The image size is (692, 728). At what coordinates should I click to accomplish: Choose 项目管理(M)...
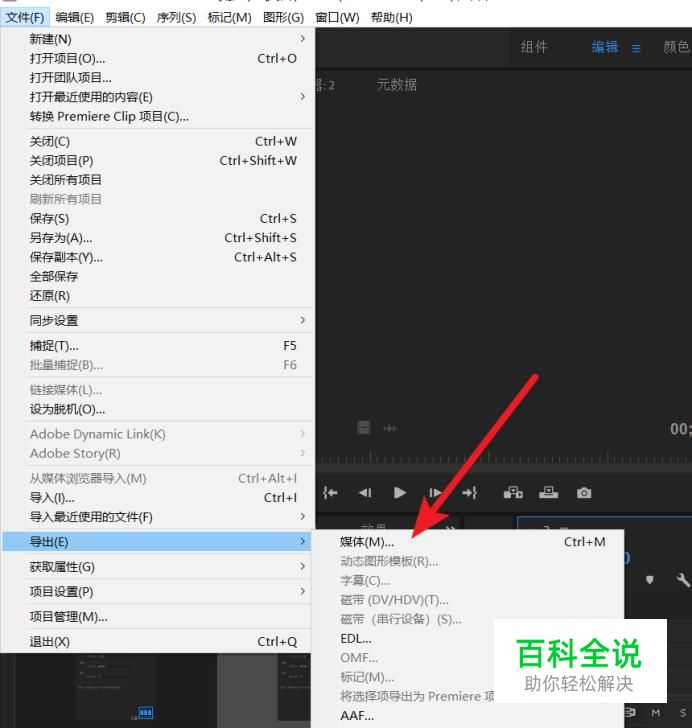[x=157, y=617]
